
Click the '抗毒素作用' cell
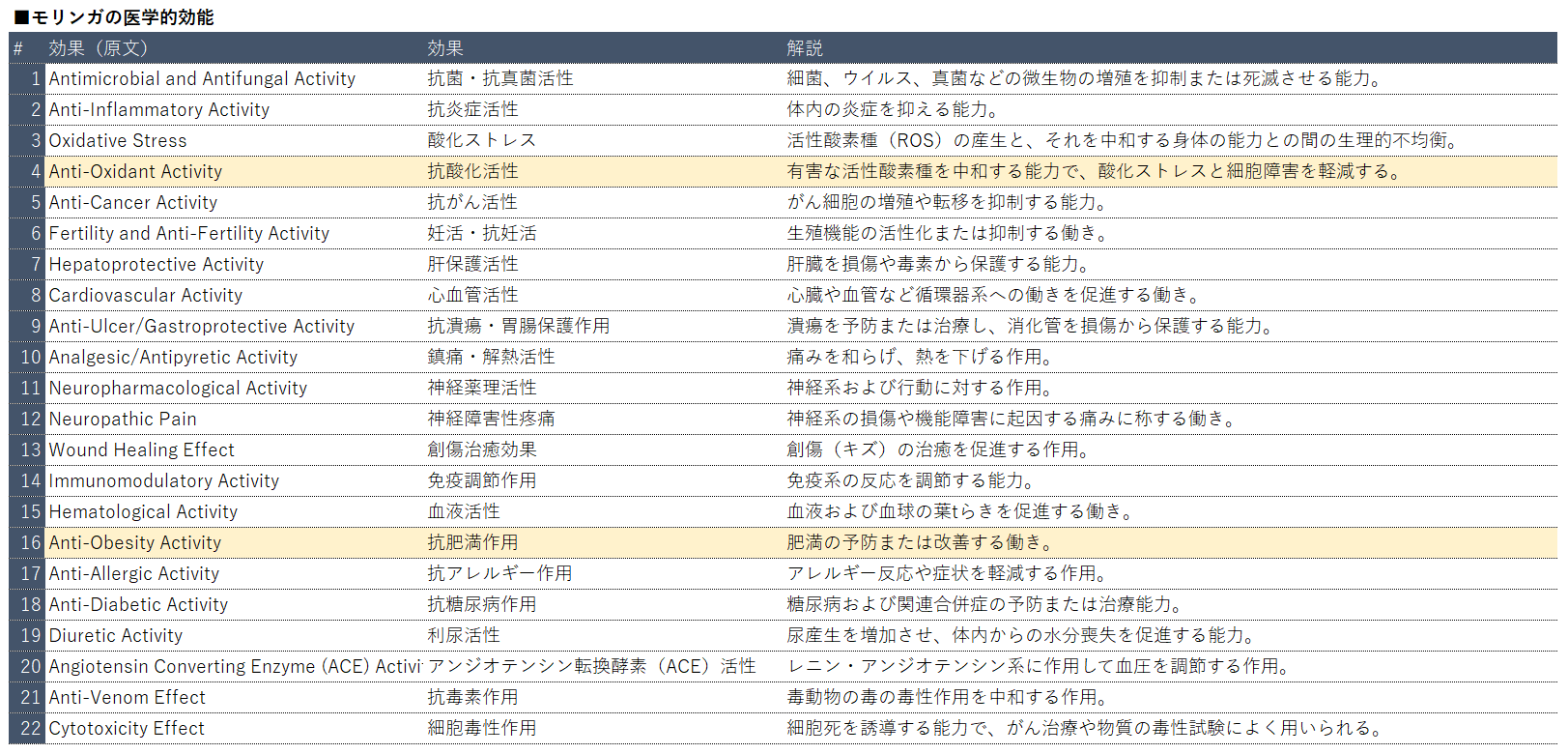click(x=604, y=698)
